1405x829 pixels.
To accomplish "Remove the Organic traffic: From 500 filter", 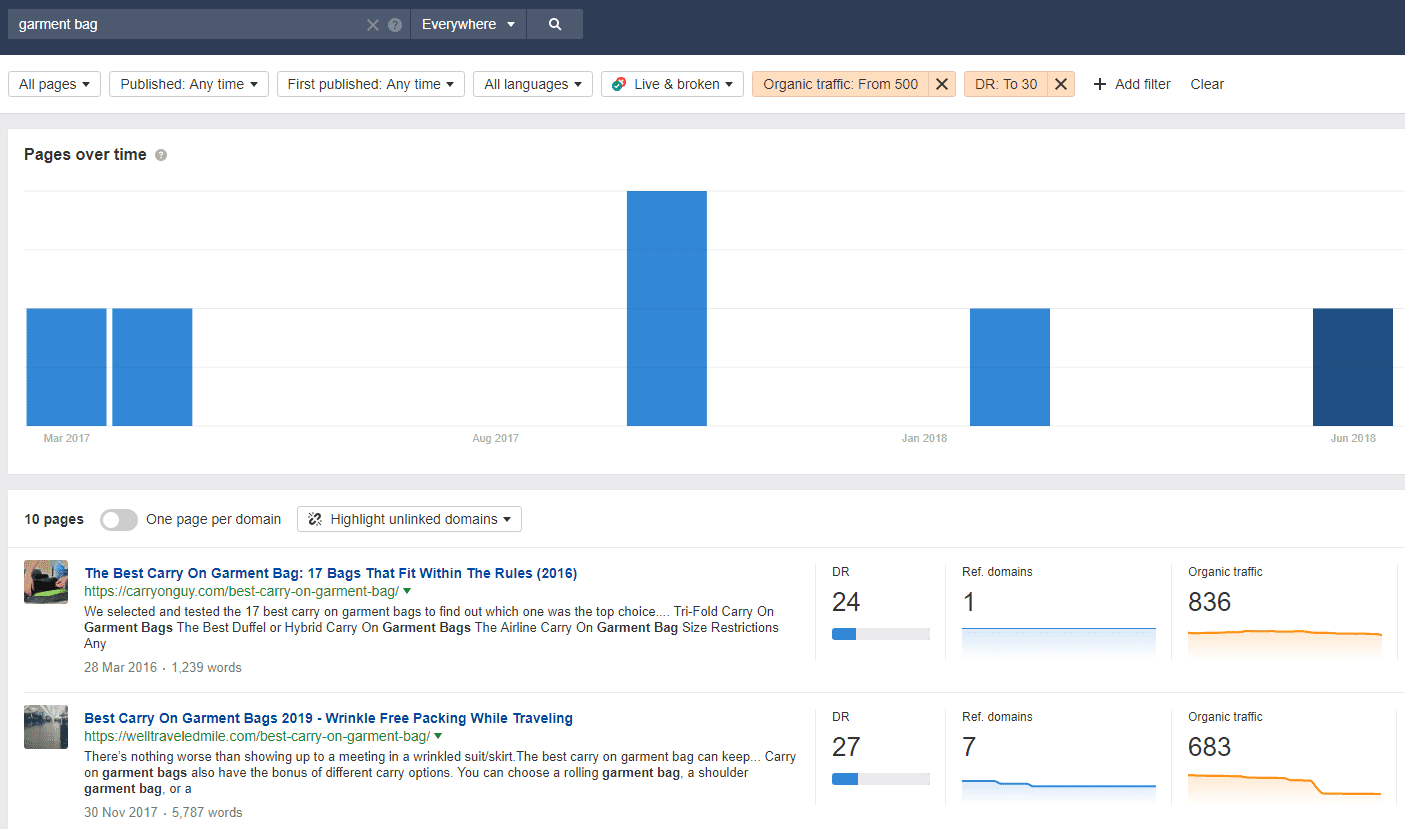I will pyautogui.click(x=942, y=84).
